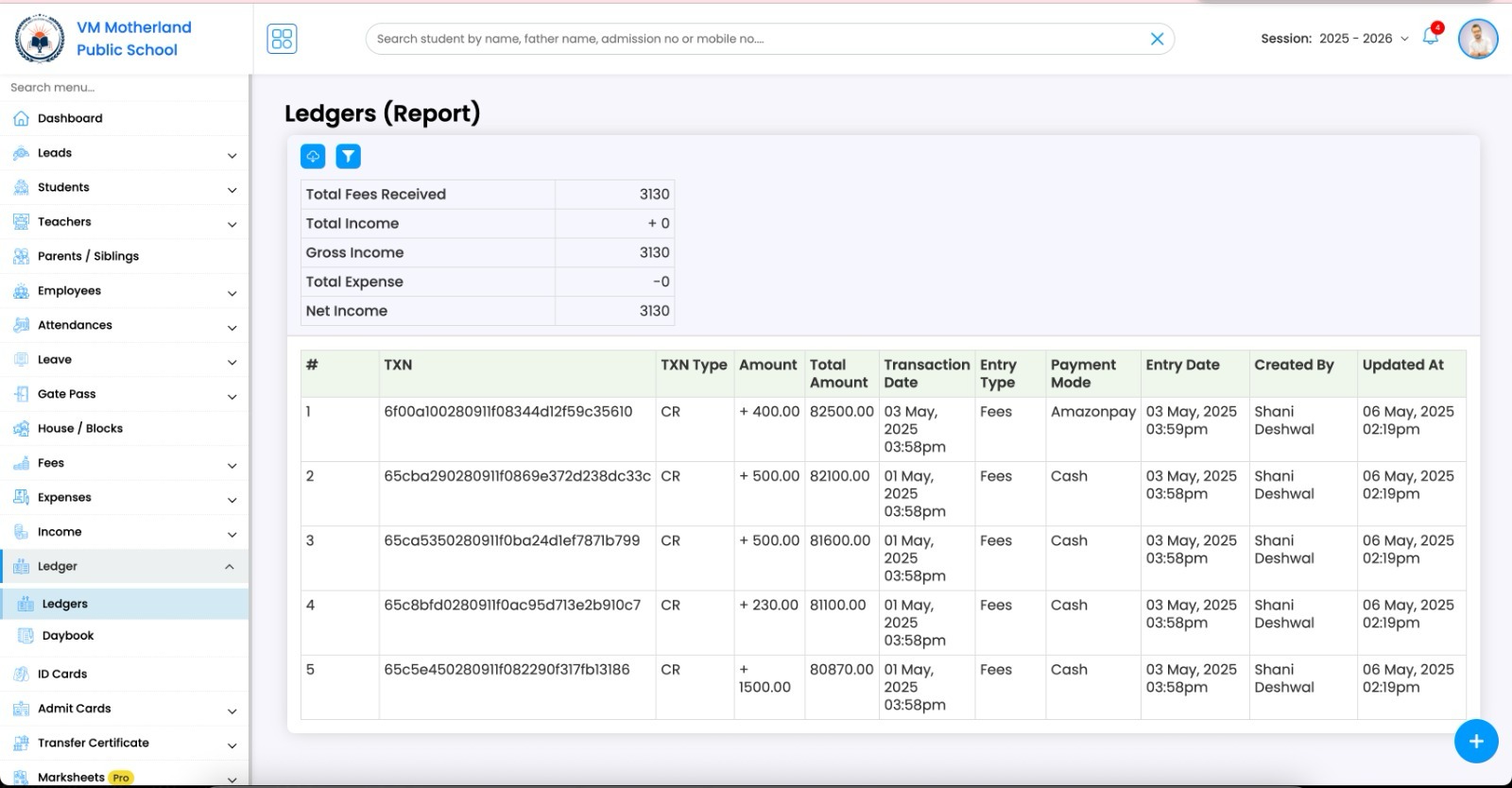
Task: Expand the Leads menu chevron
Action: click(232, 155)
